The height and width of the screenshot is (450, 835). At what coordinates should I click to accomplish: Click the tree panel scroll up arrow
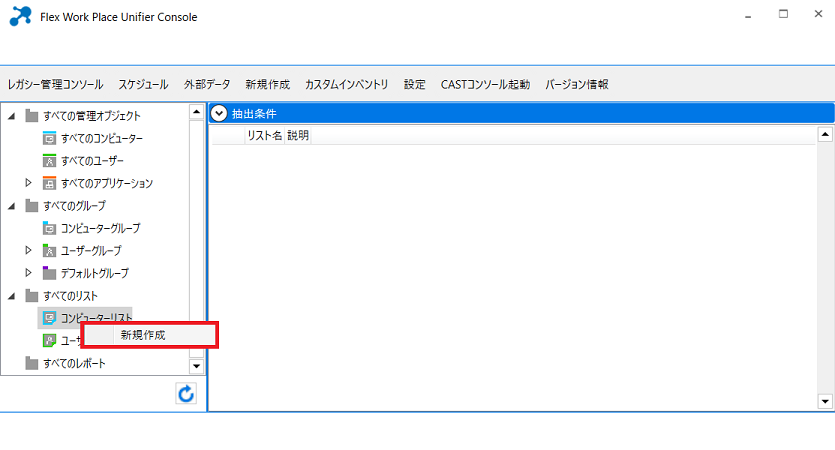point(197,111)
